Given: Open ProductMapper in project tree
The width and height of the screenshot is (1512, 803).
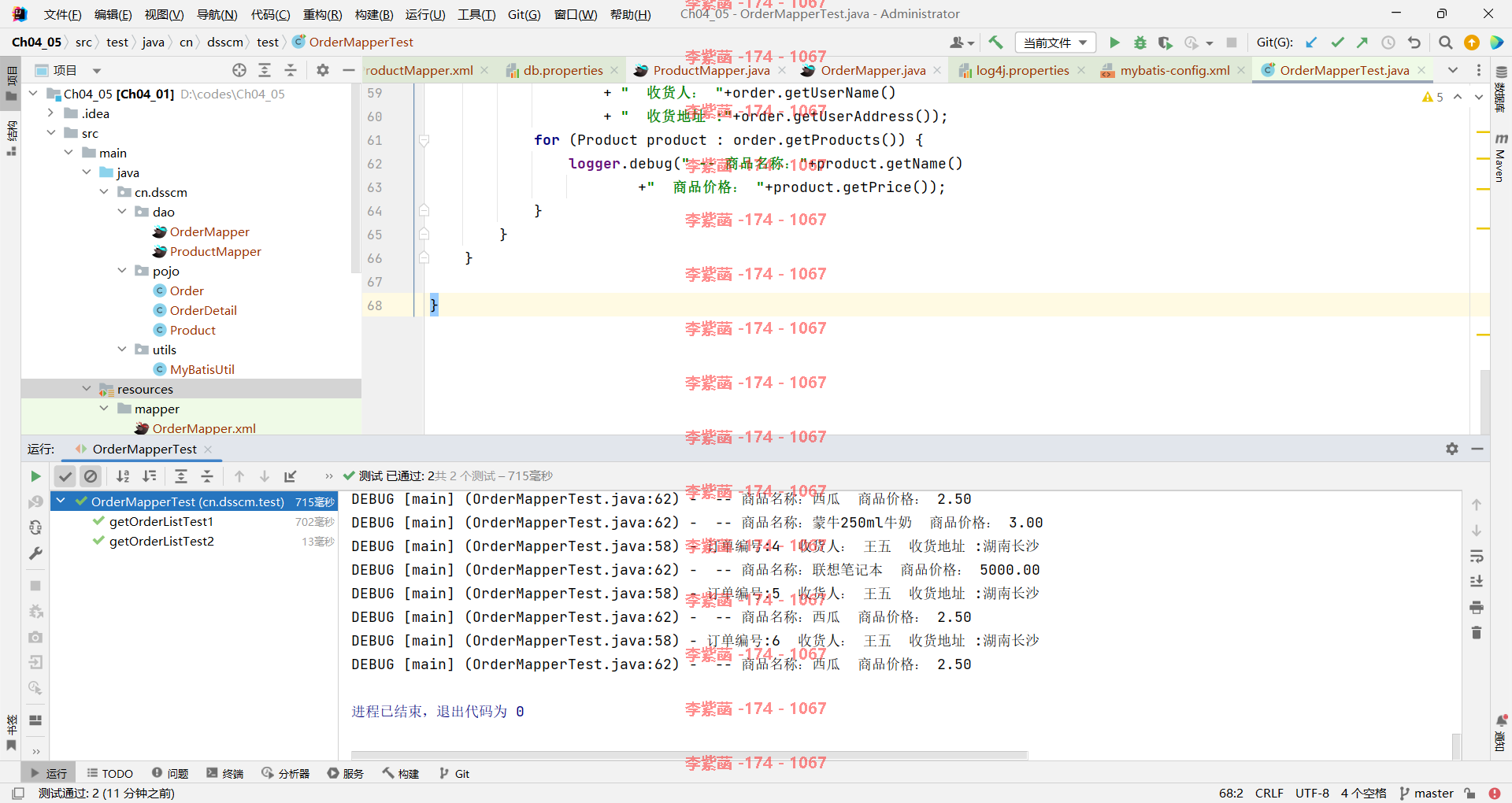Looking at the screenshot, I should pyautogui.click(x=215, y=251).
